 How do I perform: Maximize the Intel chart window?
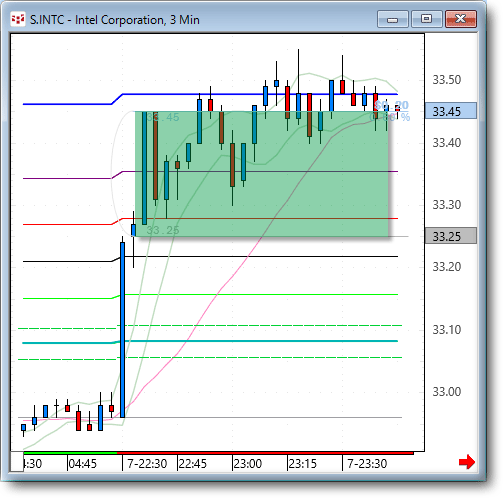(x=427, y=19)
